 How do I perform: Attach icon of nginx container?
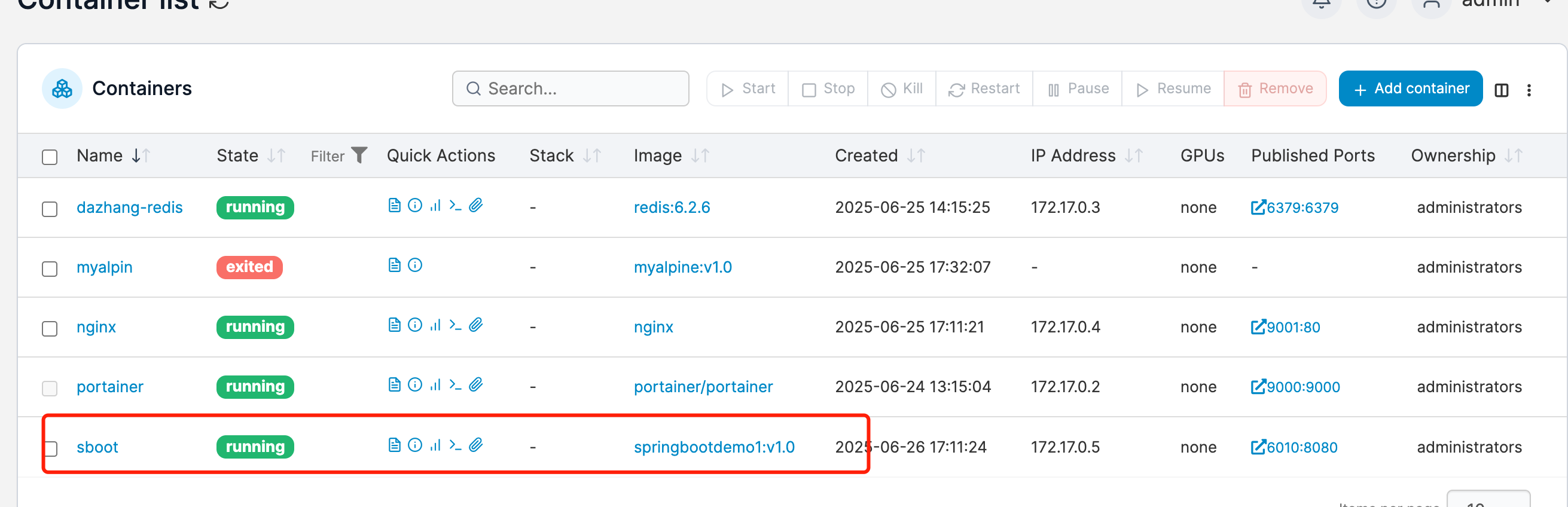click(476, 325)
